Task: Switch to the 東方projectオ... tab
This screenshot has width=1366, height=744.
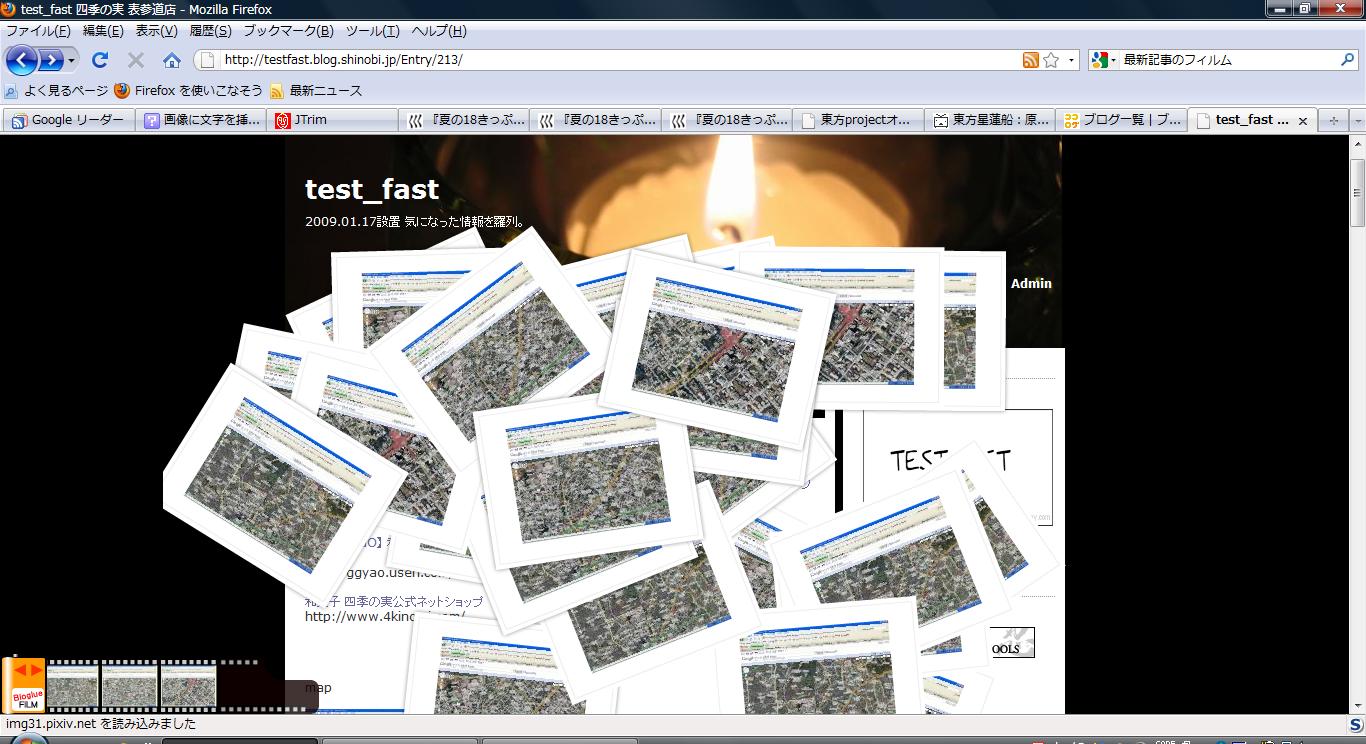Action: click(x=860, y=120)
